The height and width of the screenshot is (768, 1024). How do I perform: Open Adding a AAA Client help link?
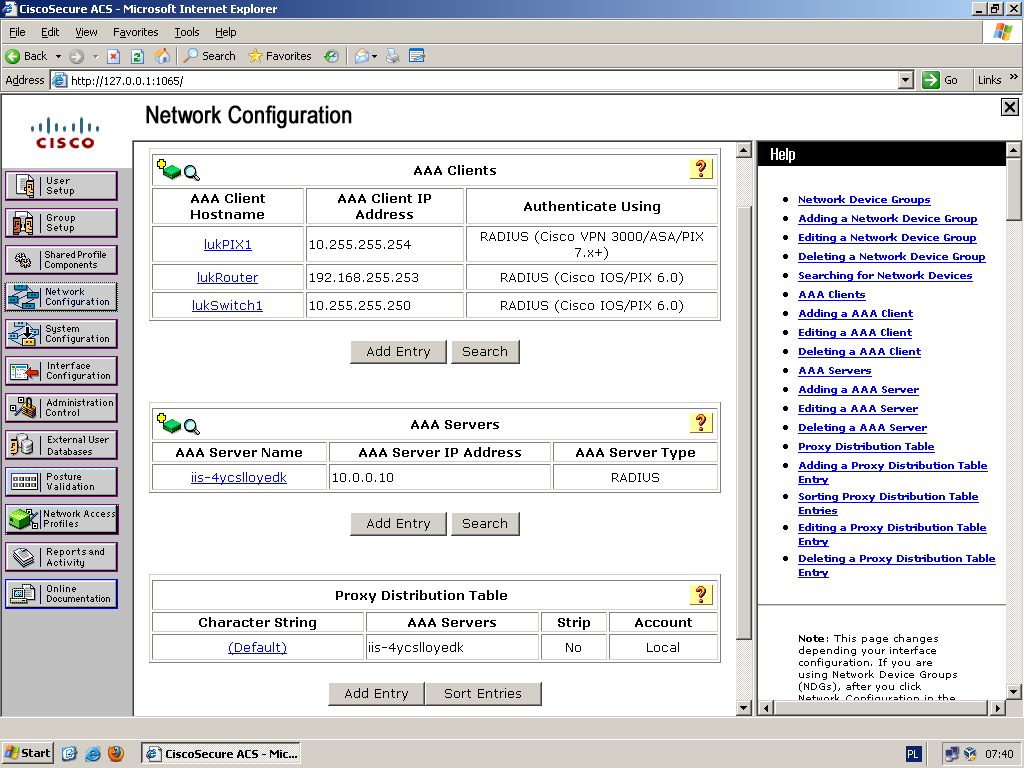tap(856, 313)
